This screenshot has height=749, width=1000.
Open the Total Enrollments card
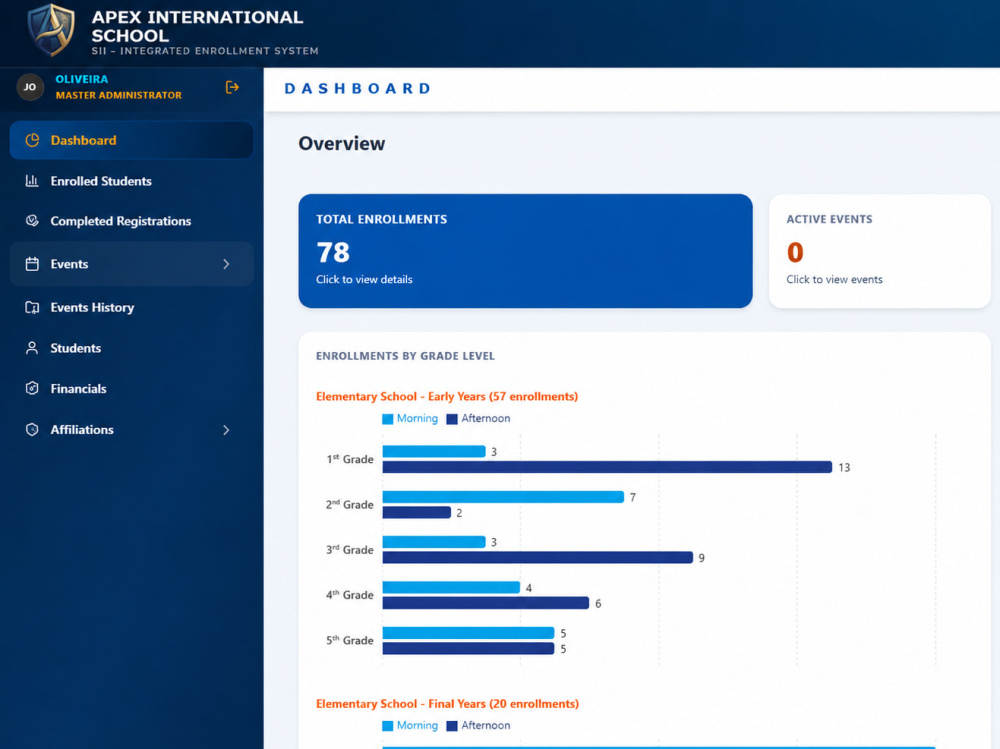[x=526, y=251]
